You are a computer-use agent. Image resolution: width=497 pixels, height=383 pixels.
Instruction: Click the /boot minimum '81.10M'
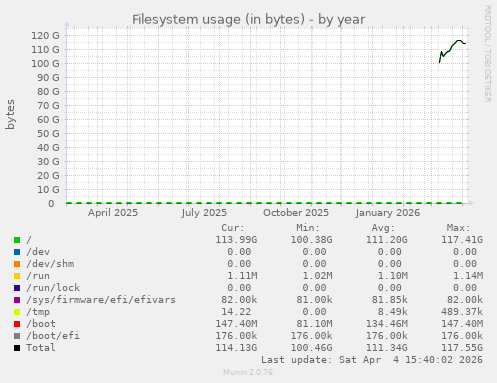pos(314,324)
